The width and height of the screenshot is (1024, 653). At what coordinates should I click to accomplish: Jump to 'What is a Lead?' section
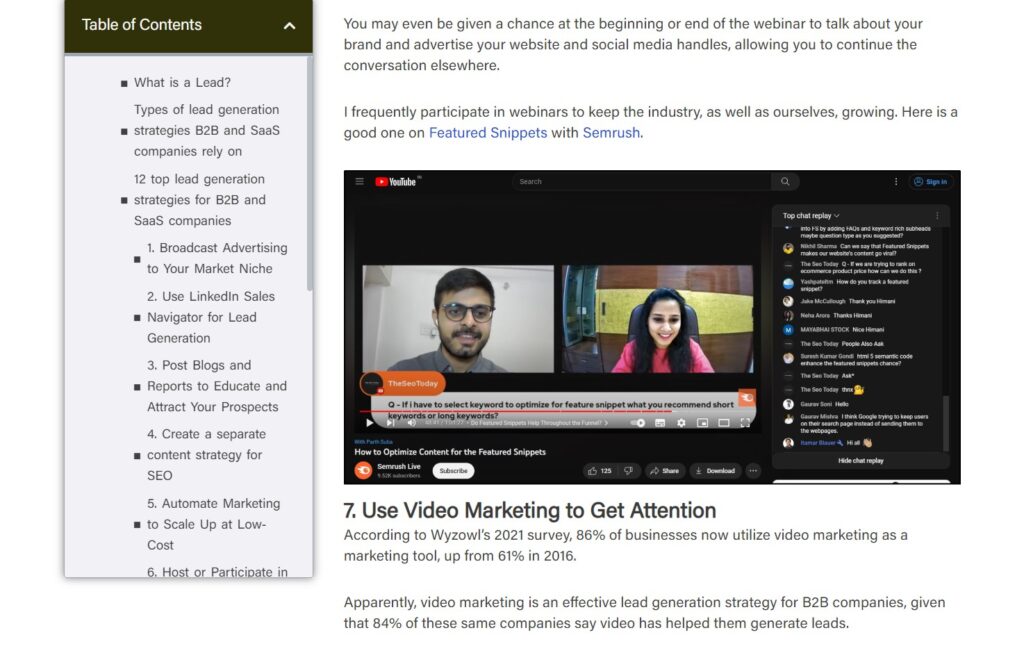point(182,83)
